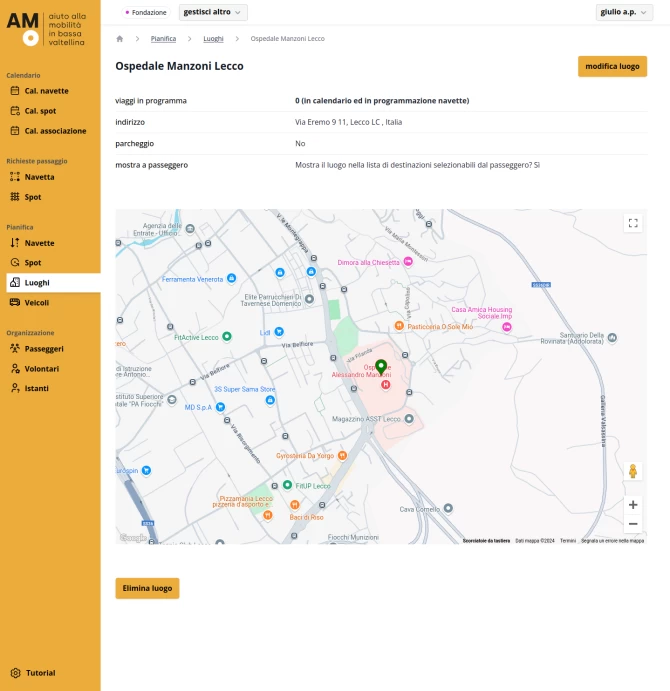Go to Passeggeri section
Screen dimensions: 670x691
[44, 349]
